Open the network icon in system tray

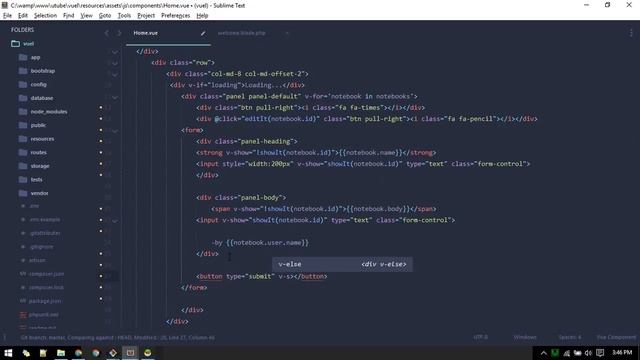coord(567,353)
